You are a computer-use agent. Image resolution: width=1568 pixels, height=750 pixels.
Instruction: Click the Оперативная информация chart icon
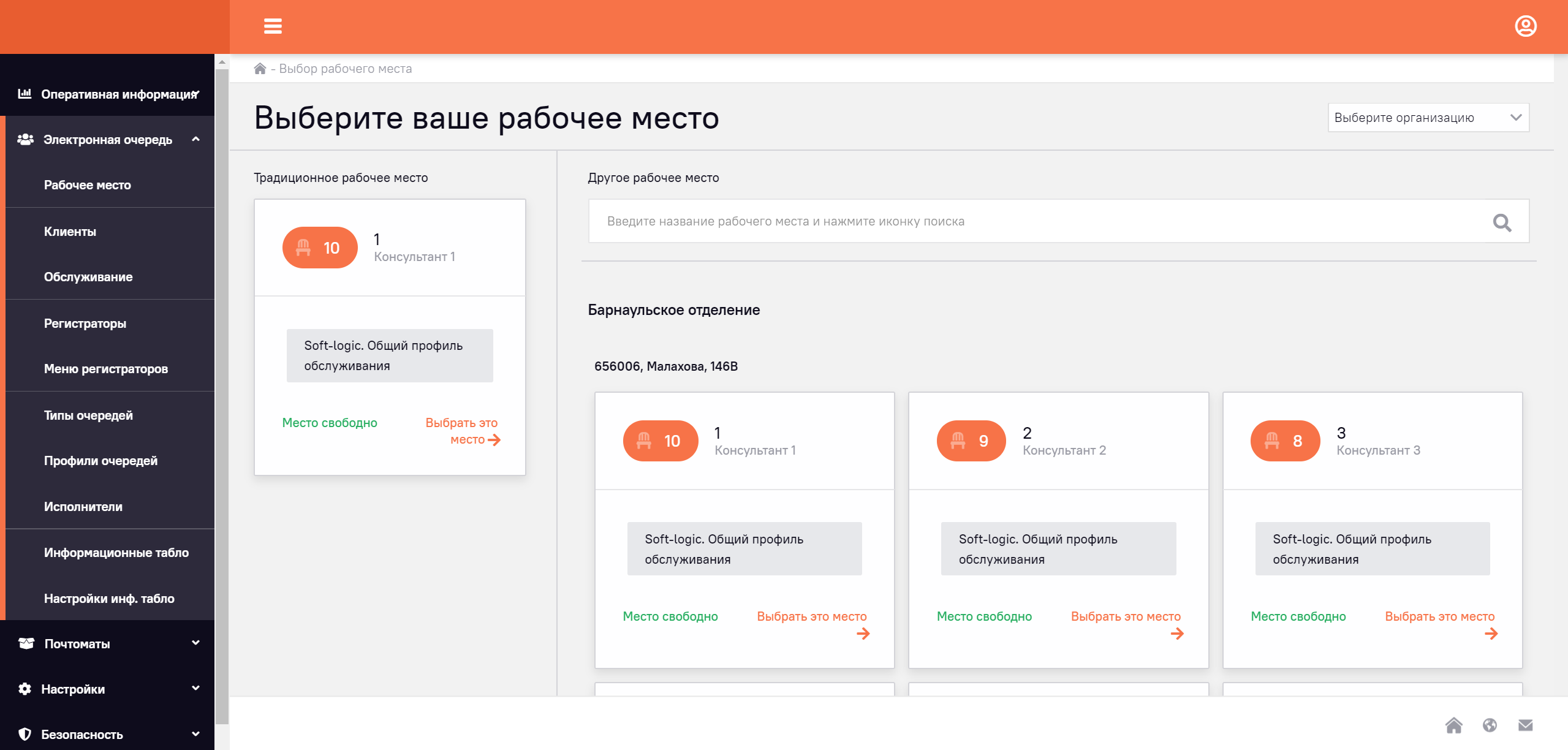point(25,94)
